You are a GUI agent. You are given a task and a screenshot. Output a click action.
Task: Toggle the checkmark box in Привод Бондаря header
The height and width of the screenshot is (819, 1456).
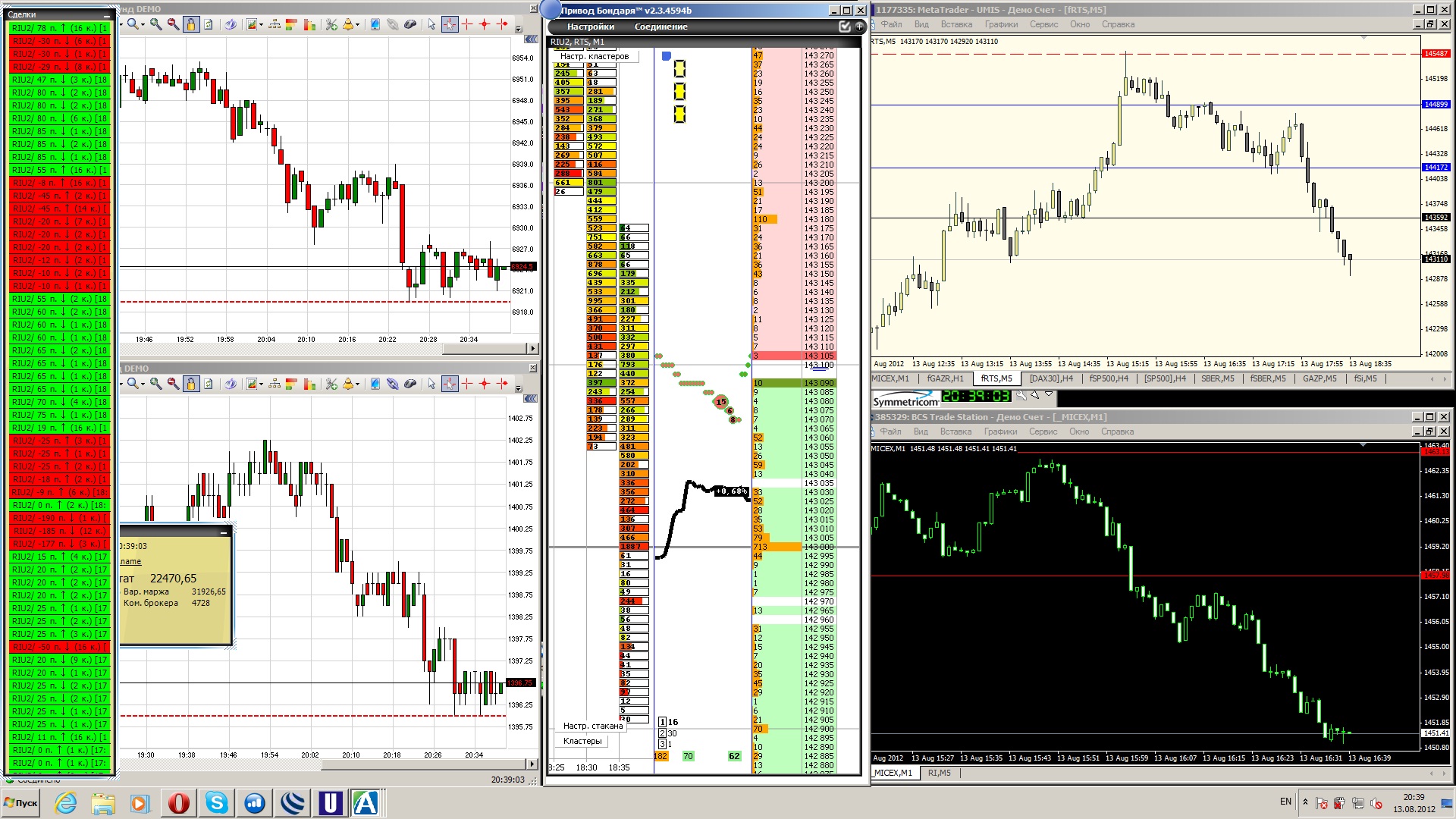pos(845,27)
